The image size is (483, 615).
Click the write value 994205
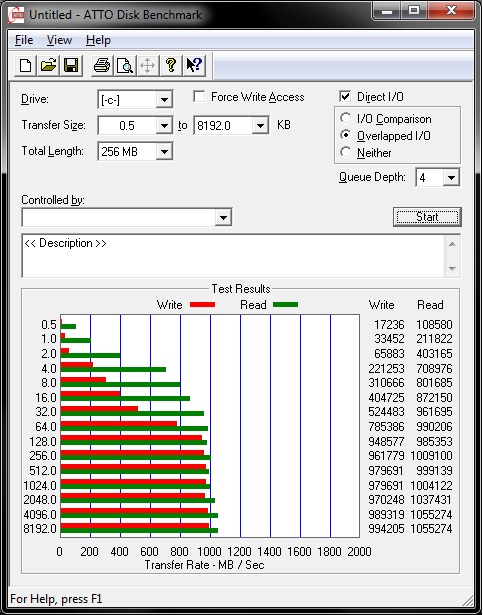[x=386, y=529]
